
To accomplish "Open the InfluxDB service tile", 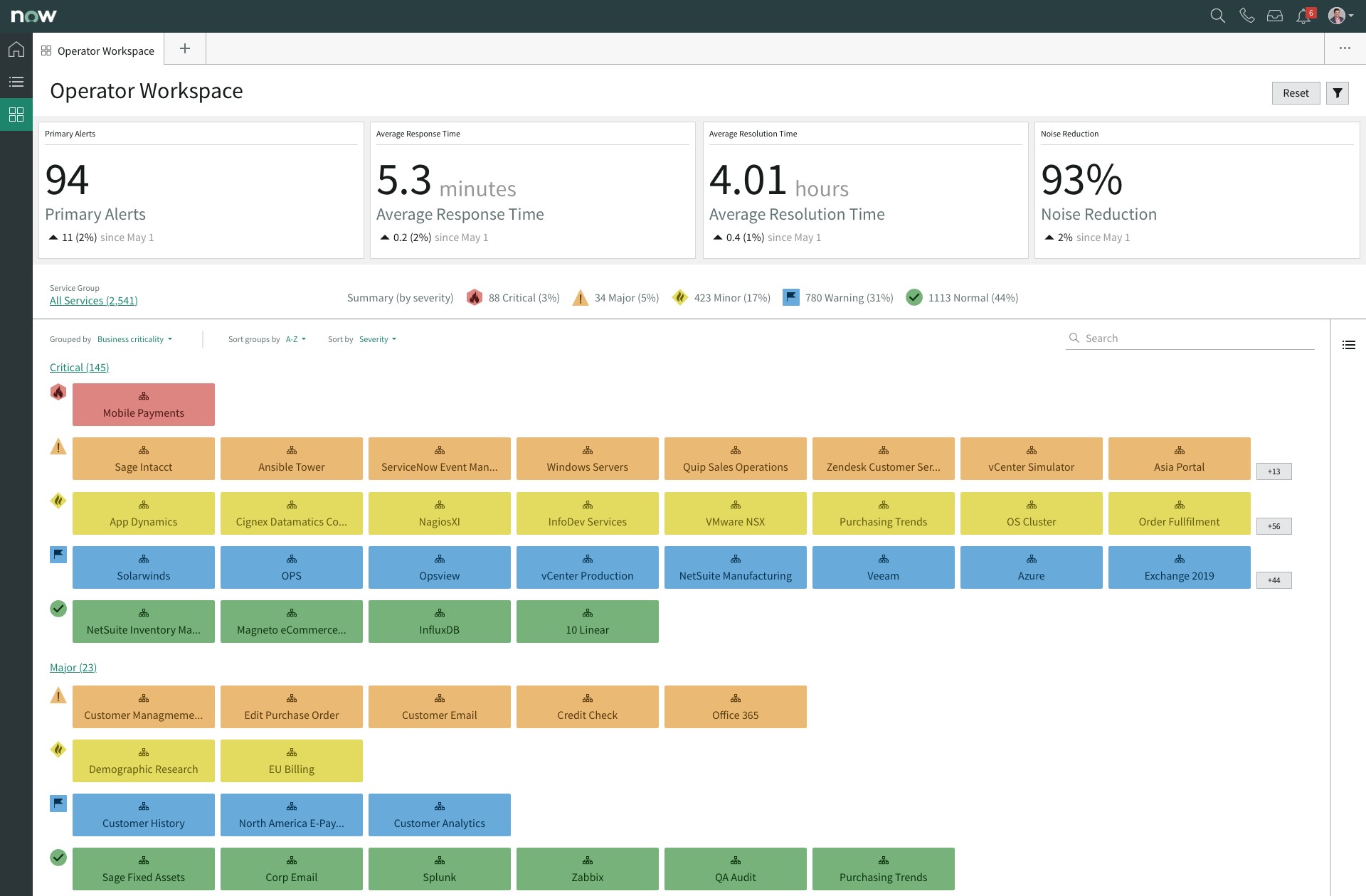I will point(440,622).
